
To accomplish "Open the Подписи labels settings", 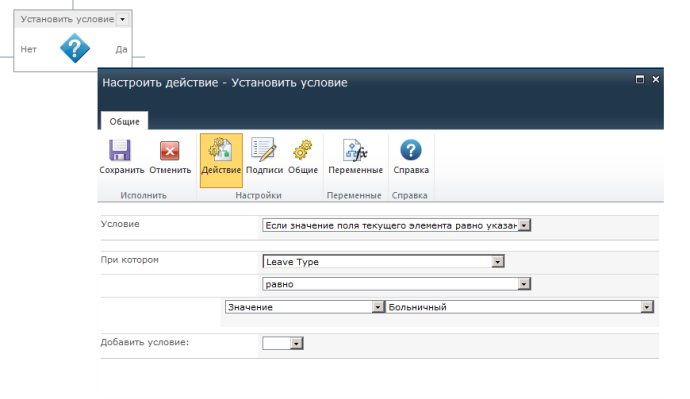I will pyautogui.click(x=264, y=156).
